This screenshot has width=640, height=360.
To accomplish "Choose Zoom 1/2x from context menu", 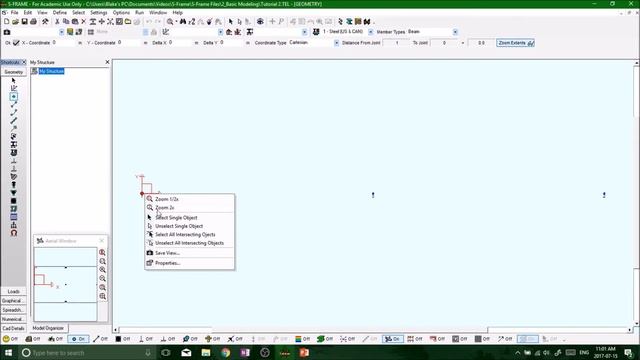I will 190,199.
